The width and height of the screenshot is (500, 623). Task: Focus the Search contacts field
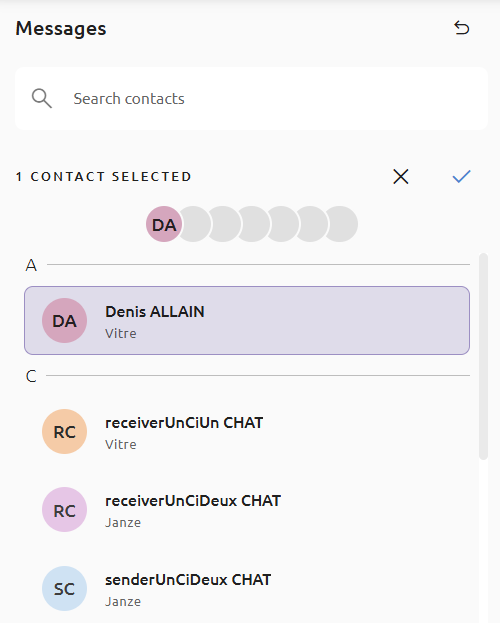pos(251,99)
